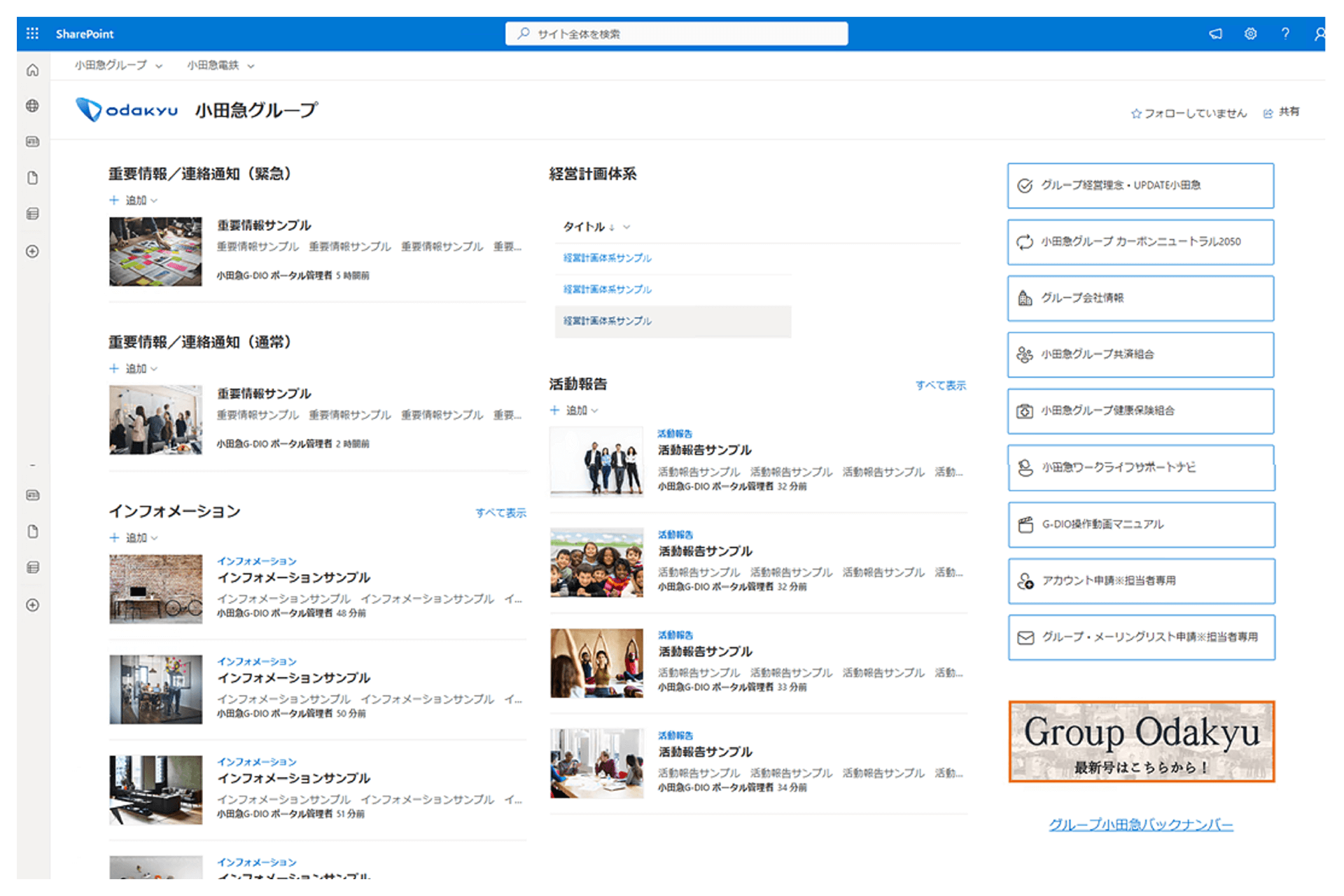Open 追加 dropdown under 活動報告
Image resolution: width=1344 pixels, height=896 pixels.
[x=575, y=410]
